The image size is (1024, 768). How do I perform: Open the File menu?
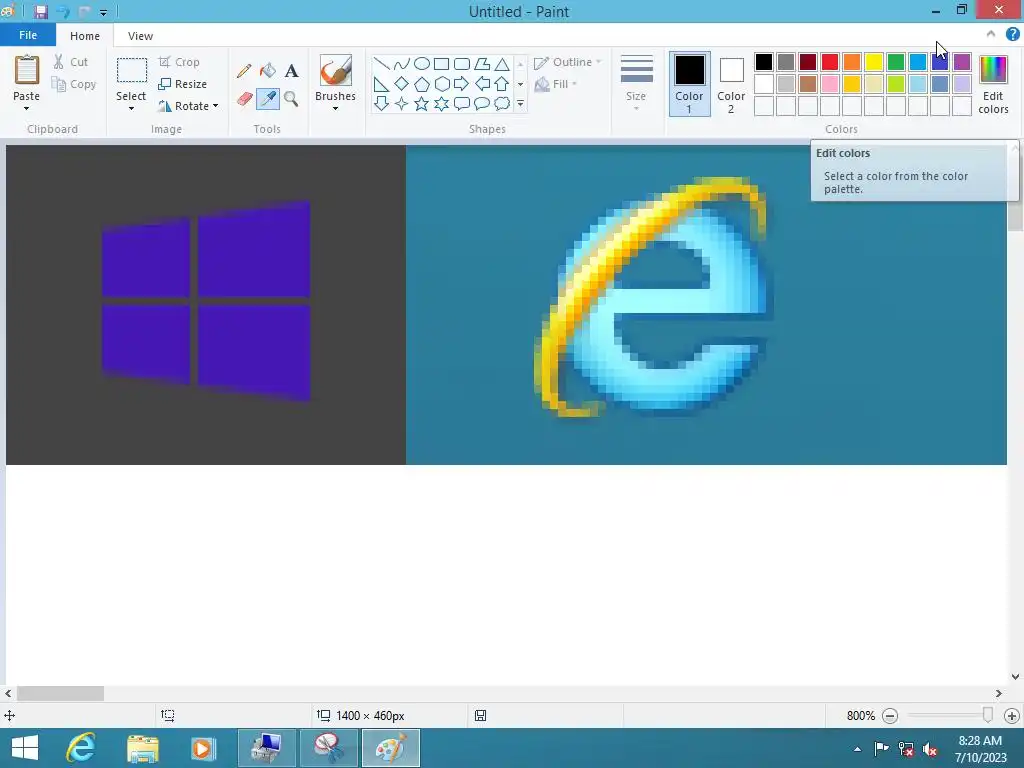pyautogui.click(x=28, y=35)
